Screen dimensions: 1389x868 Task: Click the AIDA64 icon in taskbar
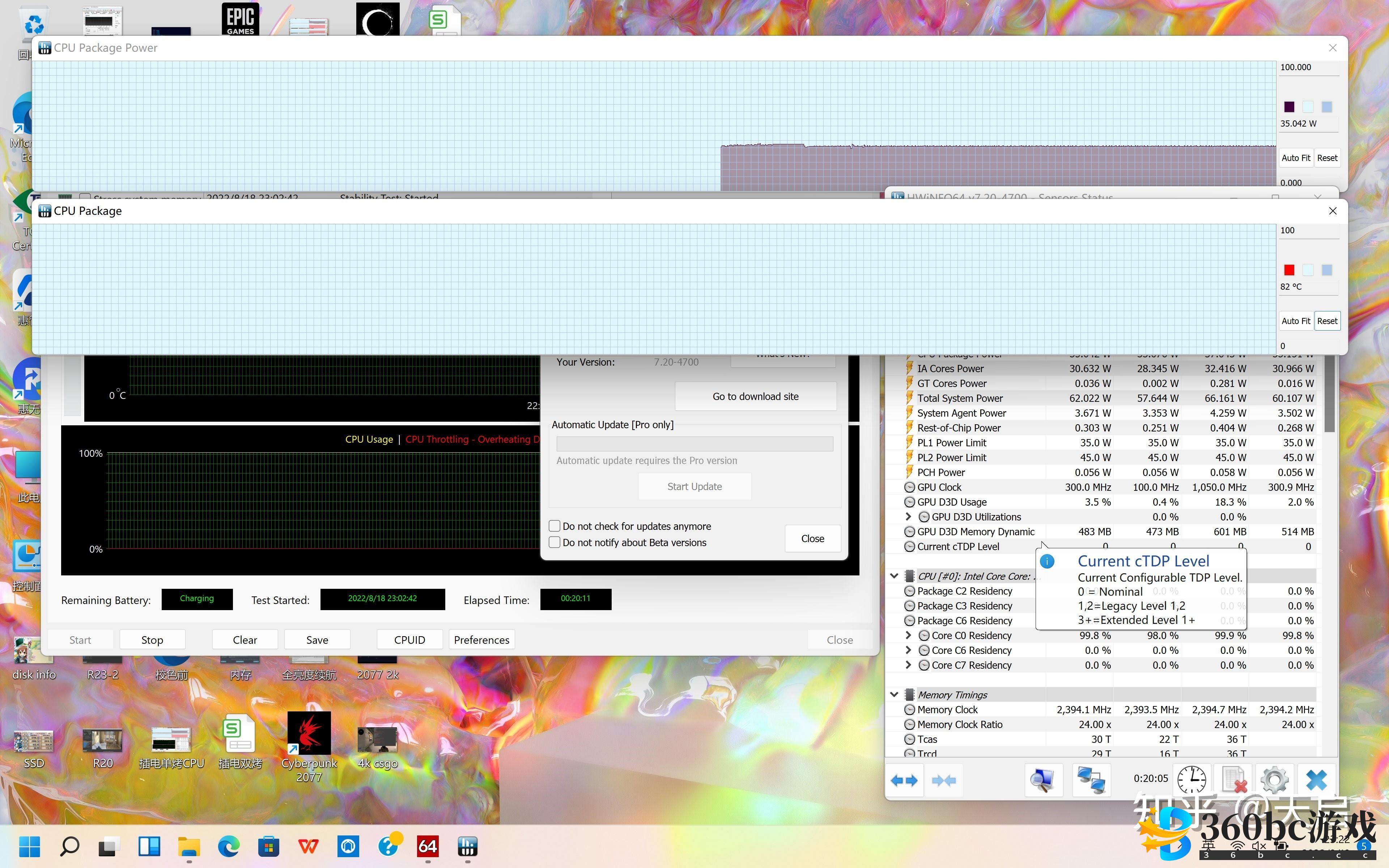click(428, 846)
